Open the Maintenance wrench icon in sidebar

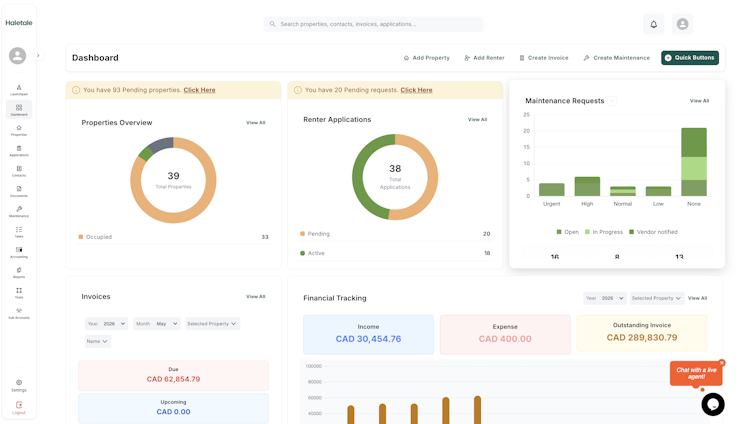point(19,211)
